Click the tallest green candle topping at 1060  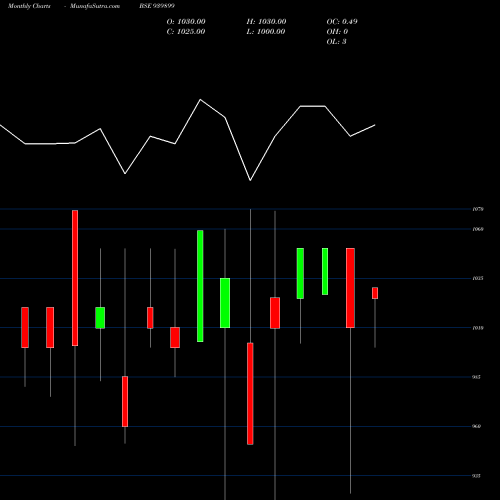click(200, 286)
